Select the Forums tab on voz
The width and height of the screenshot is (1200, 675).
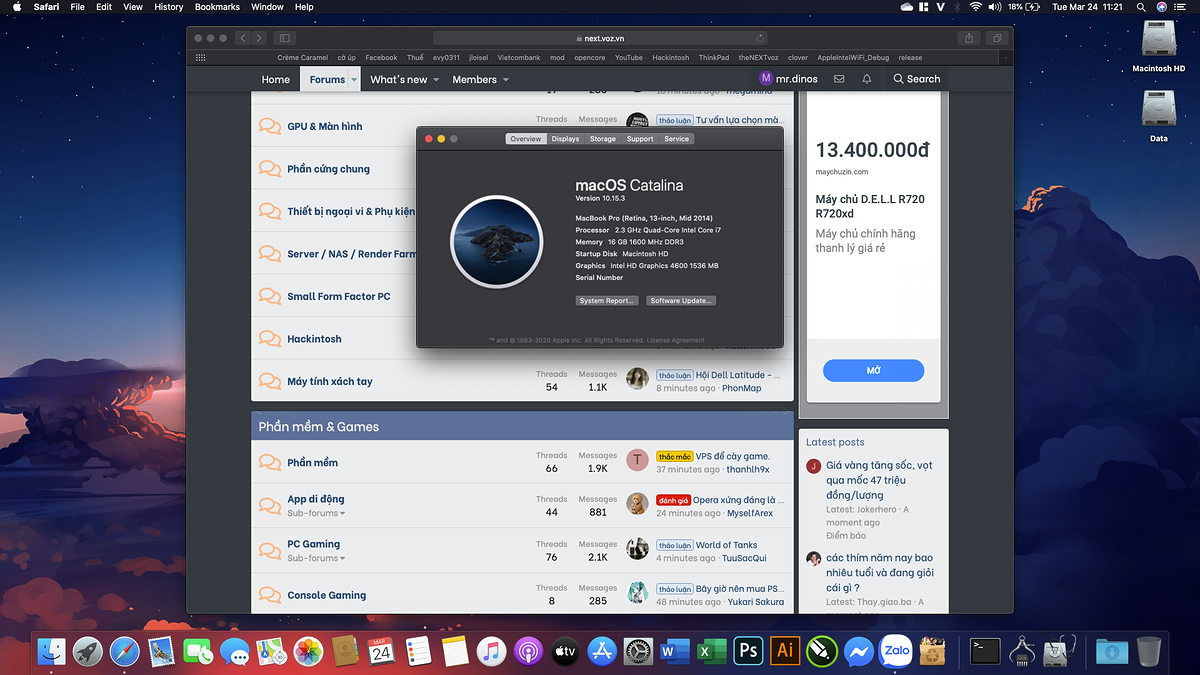[327, 79]
